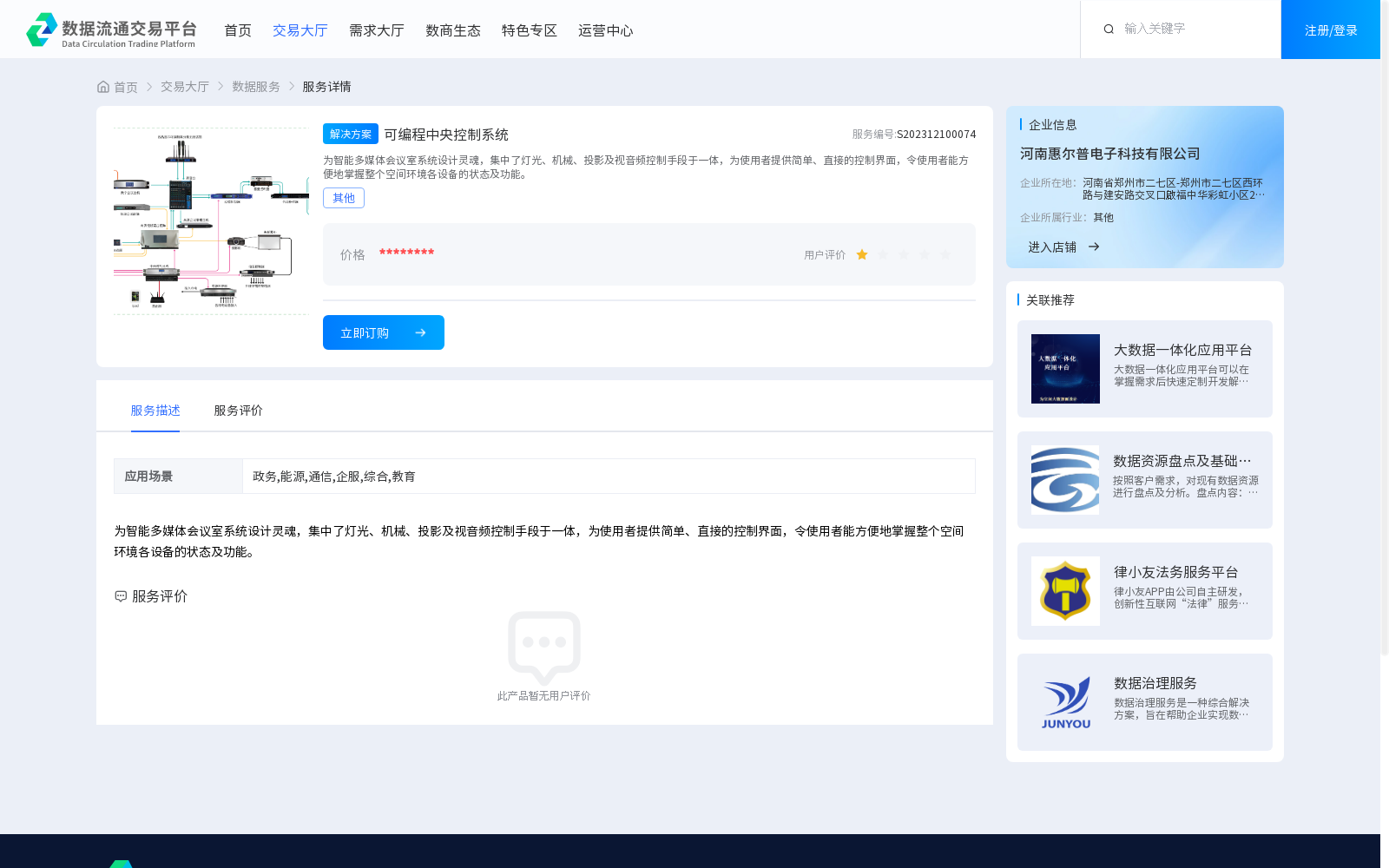This screenshot has width=1389, height=868.
Task: Click the second rating star
Action: point(883,254)
